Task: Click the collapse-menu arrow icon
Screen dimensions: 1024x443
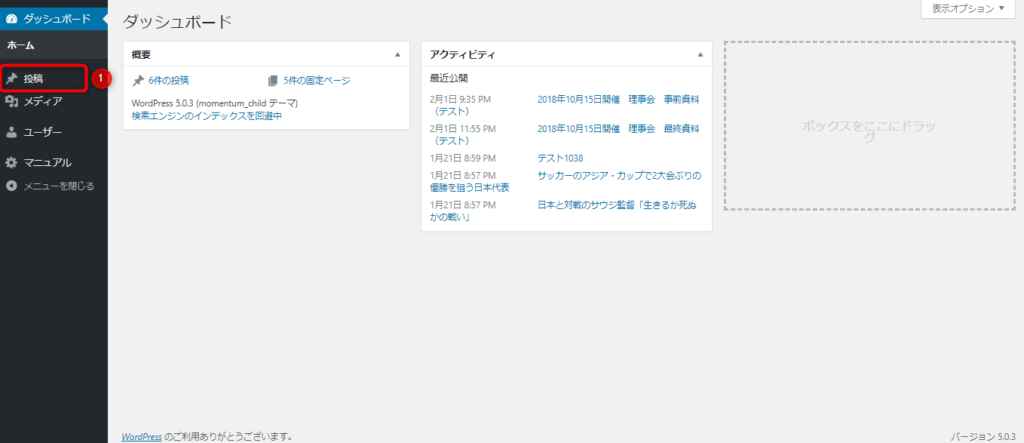Action: pyautogui.click(x=11, y=185)
